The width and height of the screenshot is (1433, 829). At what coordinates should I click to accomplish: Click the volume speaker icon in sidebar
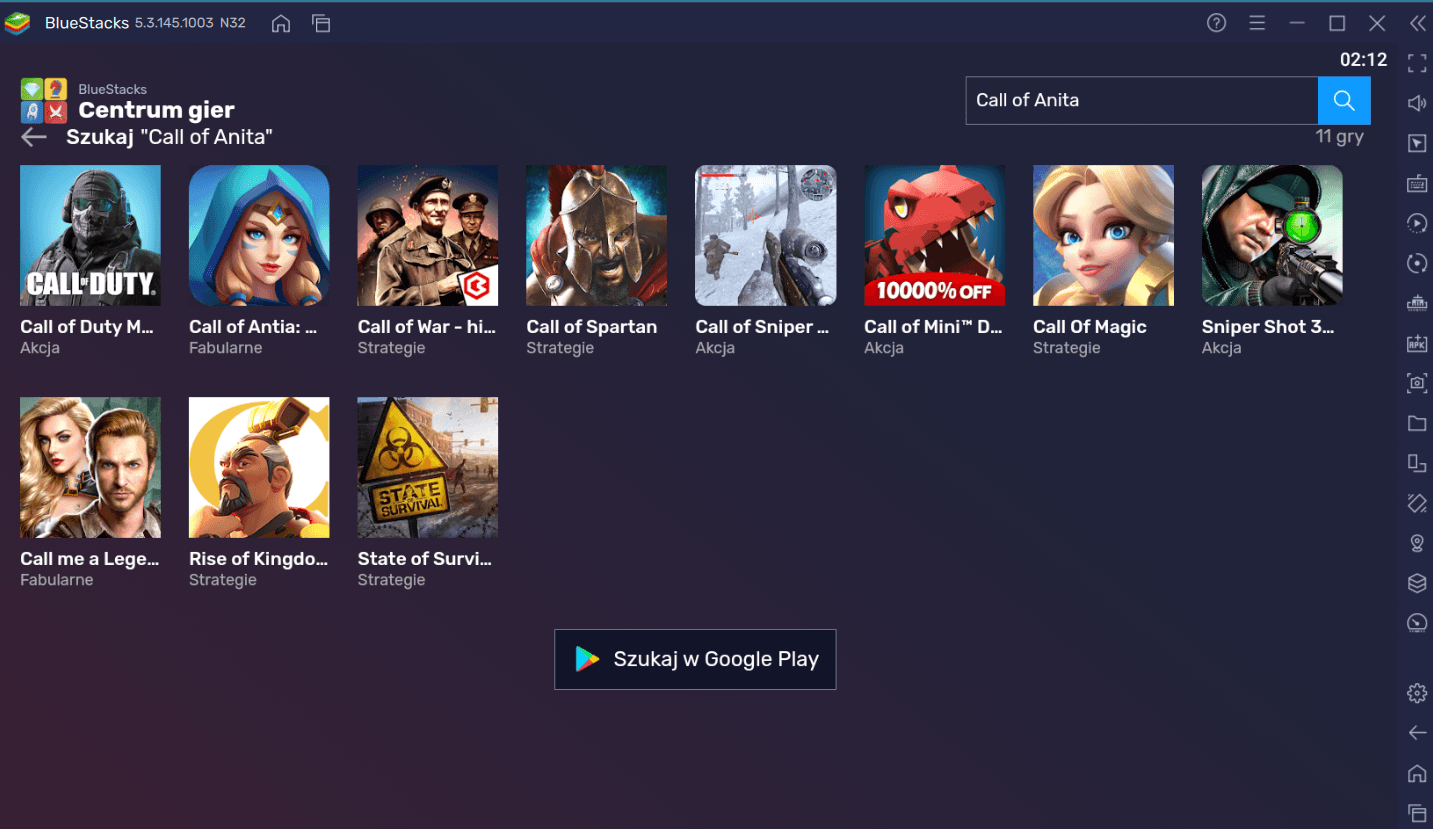(x=1417, y=103)
